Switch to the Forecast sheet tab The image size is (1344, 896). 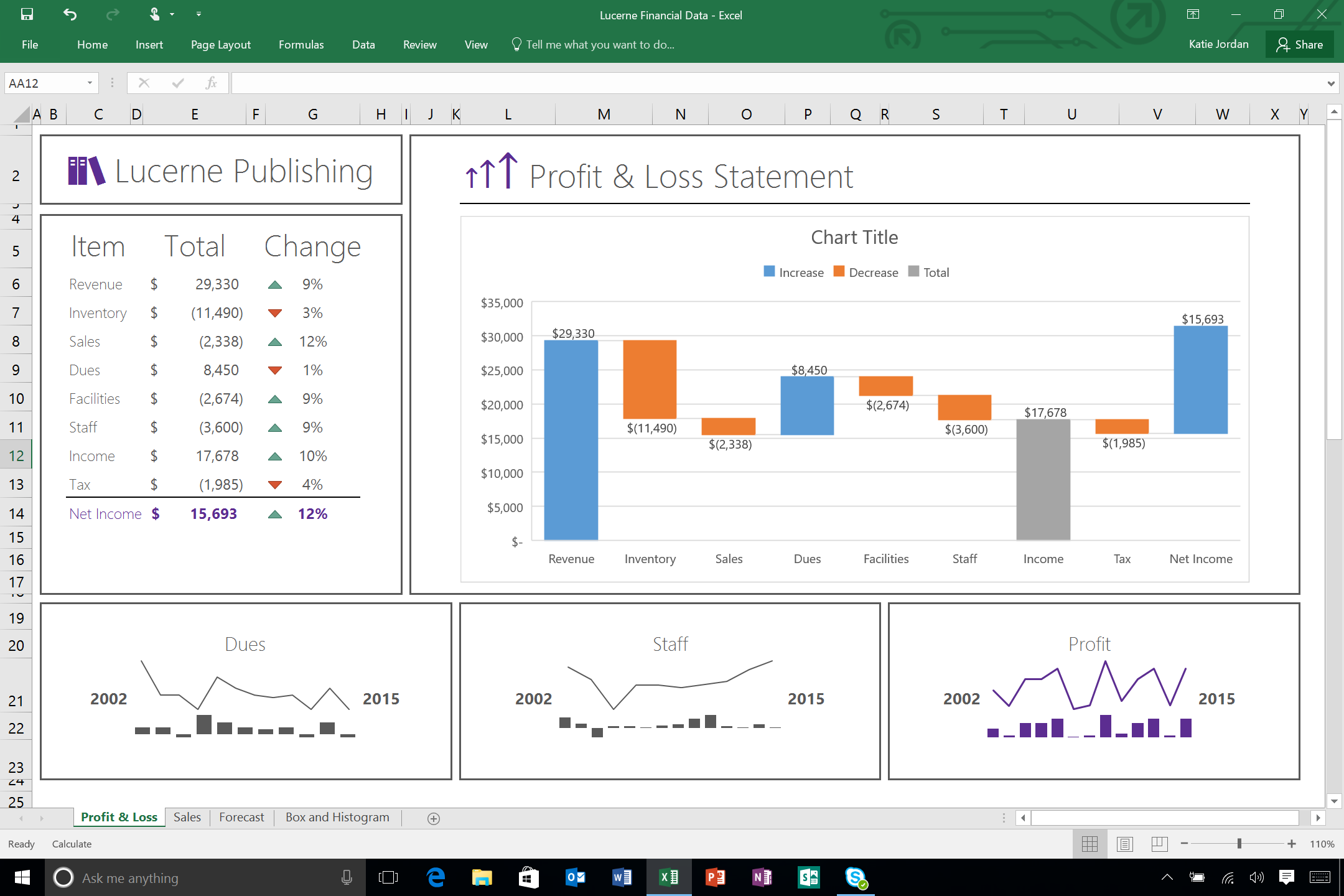coord(241,817)
